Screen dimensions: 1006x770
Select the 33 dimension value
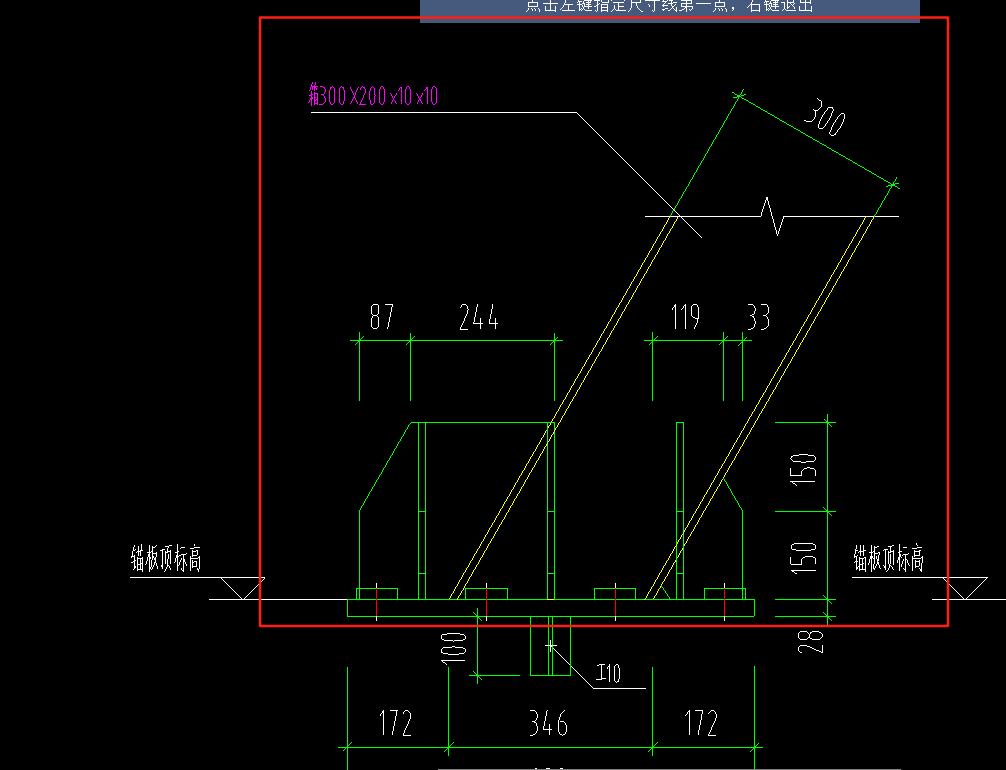click(x=758, y=317)
